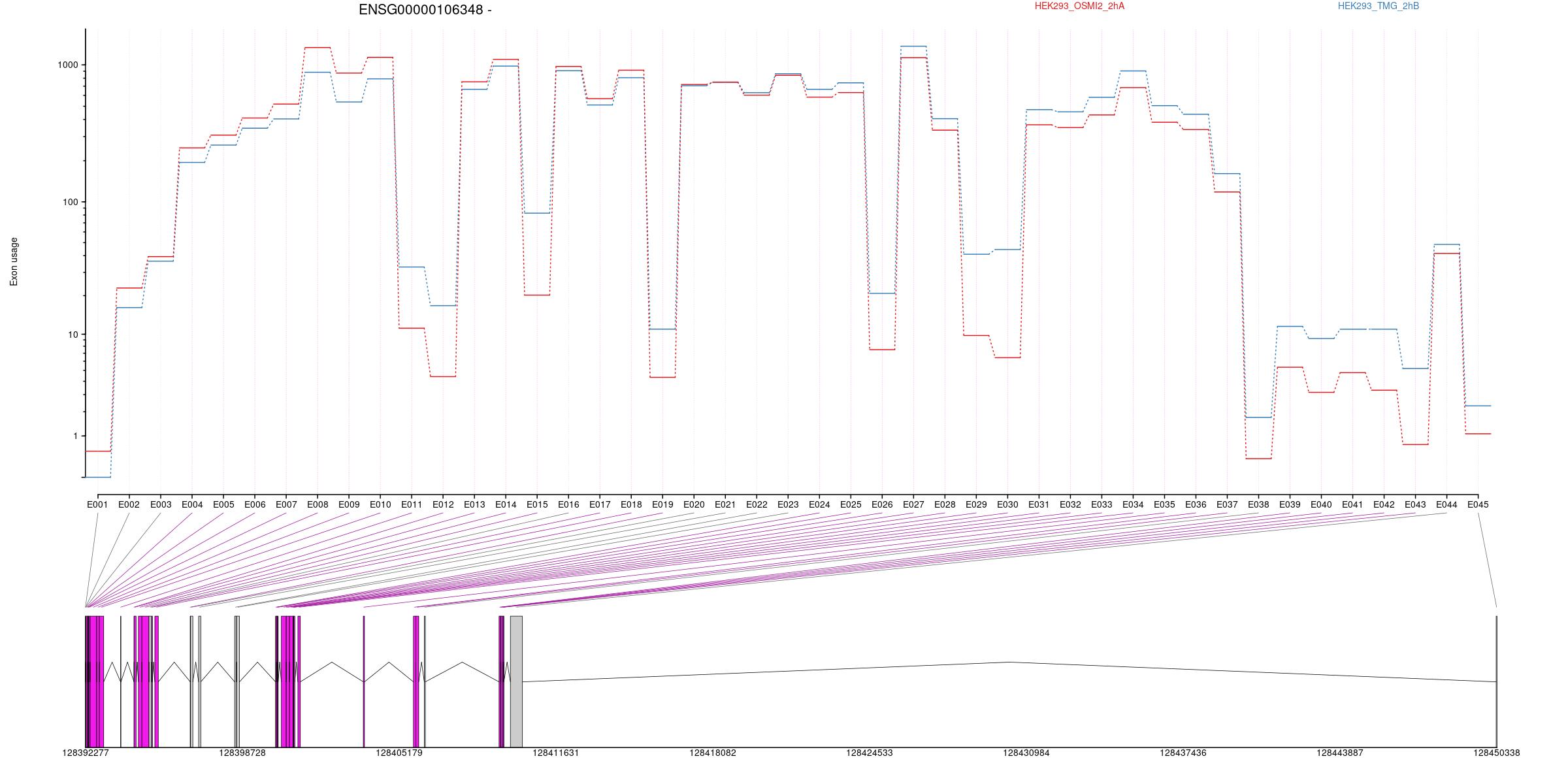Click the red E008 usage segment
The height and width of the screenshot is (784, 1568).
pos(318,48)
